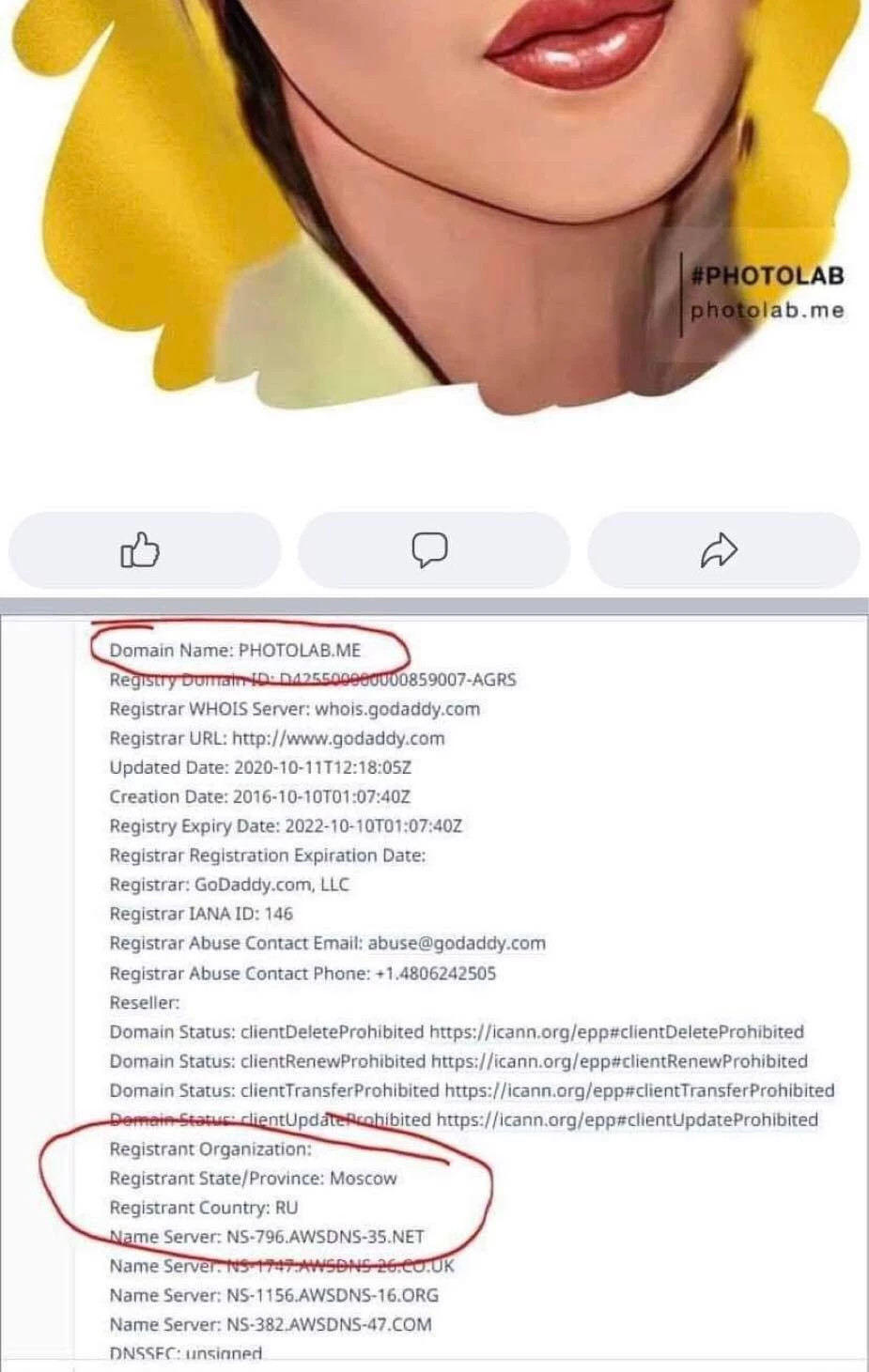Tap the share arrow icon

pyautogui.click(x=719, y=550)
